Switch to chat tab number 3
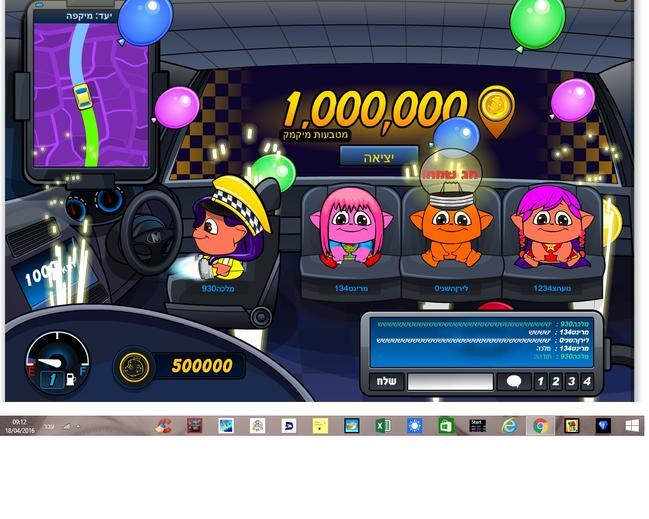The width and height of the screenshot is (649, 519). point(571,382)
